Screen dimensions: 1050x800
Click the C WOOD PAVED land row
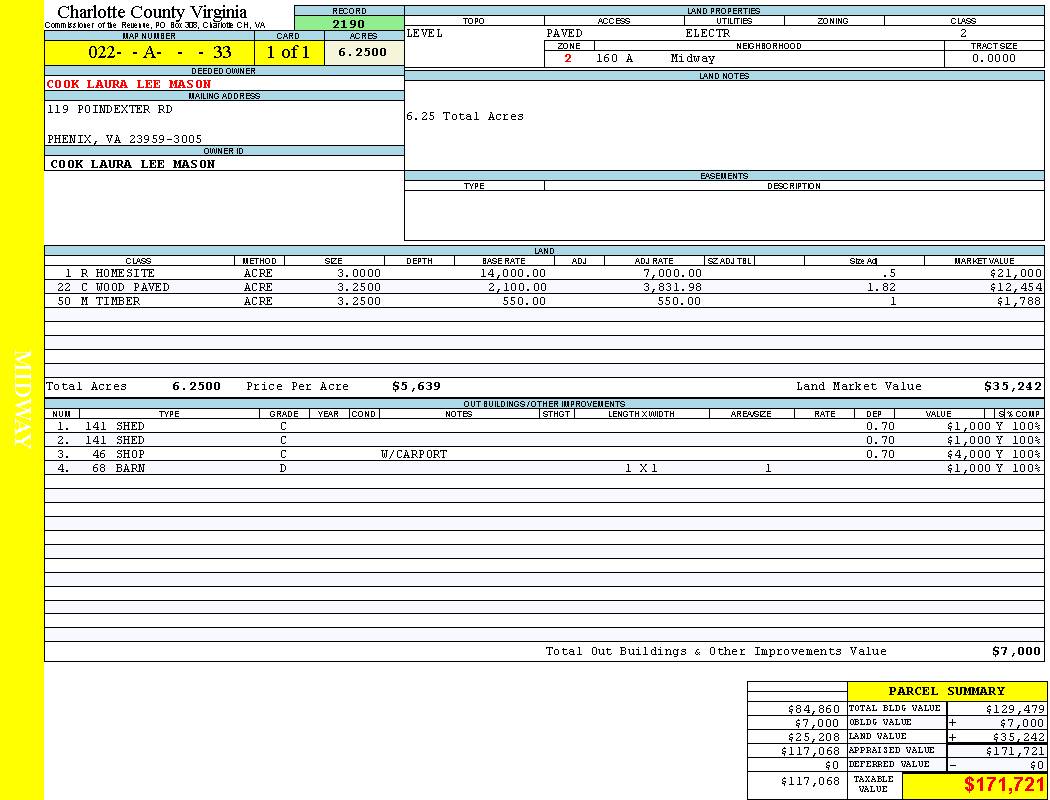[125, 287]
